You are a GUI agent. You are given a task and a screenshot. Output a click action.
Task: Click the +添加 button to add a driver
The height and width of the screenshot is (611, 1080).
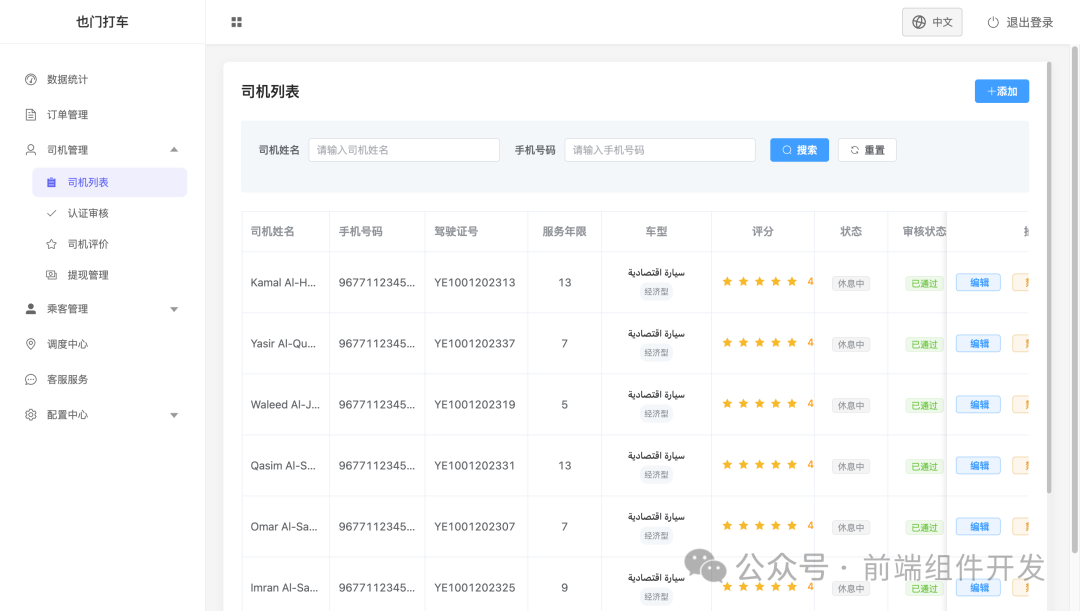tap(1001, 91)
